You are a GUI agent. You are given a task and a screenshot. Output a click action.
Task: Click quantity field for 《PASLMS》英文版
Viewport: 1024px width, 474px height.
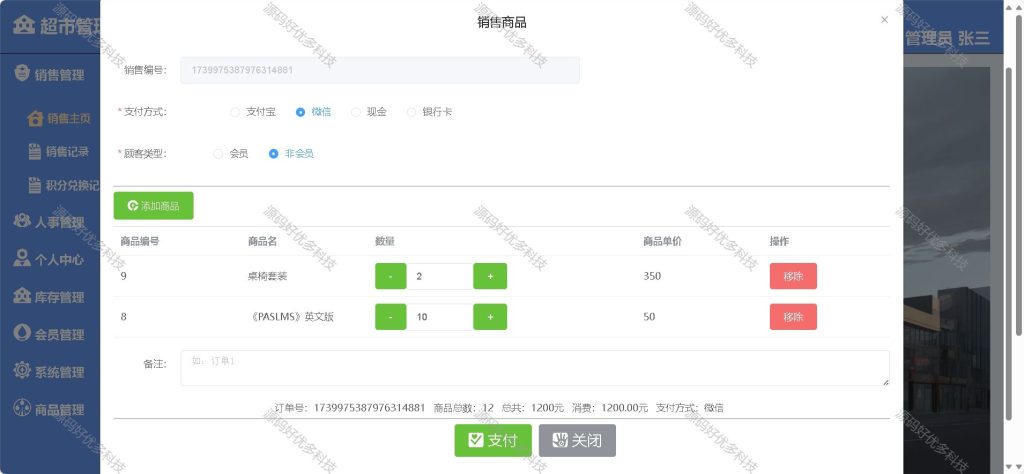coord(440,317)
